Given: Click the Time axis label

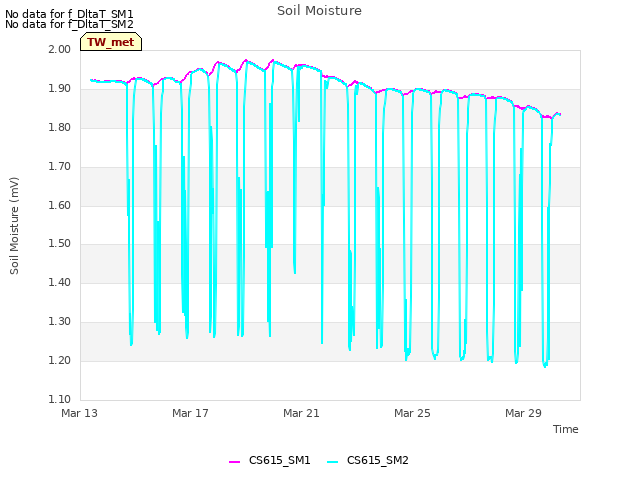Looking at the screenshot, I should [565, 429].
